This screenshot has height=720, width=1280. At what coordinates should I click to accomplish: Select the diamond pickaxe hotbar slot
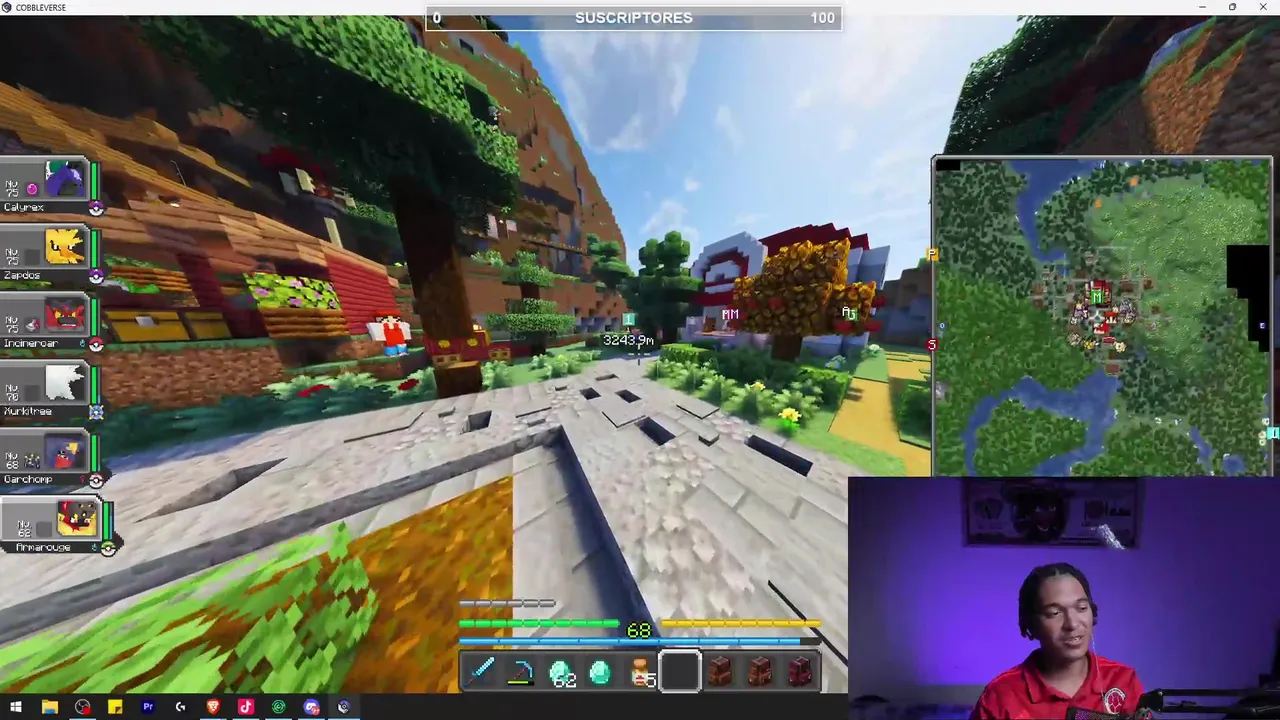[x=520, y=672]
